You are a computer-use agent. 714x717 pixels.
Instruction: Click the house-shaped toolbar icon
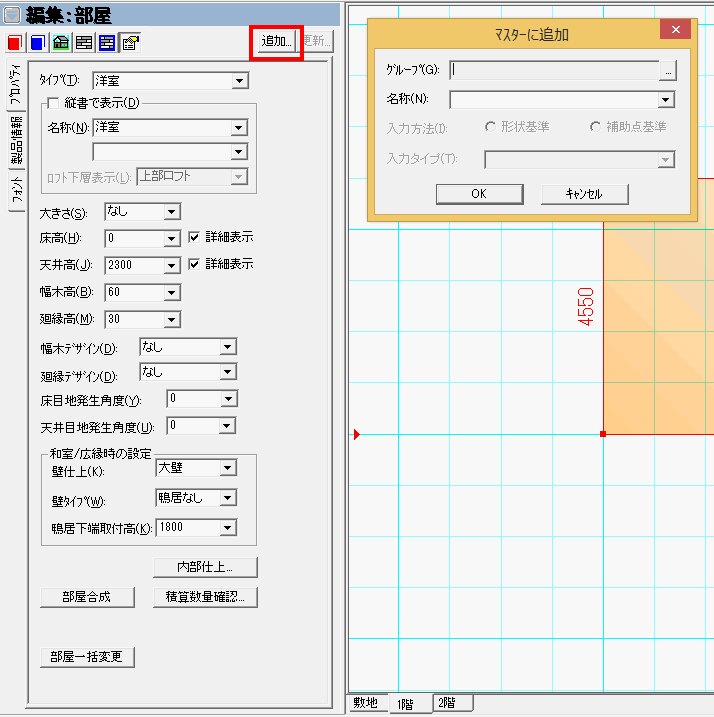(x=61, y=43)
